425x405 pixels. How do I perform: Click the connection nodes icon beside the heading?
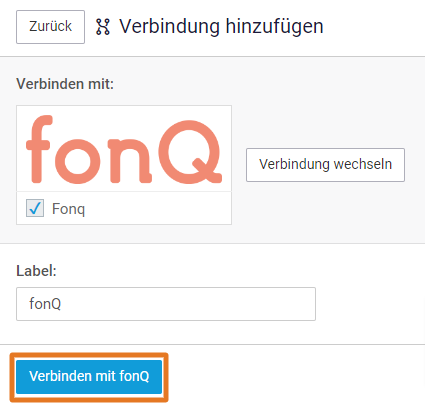[x=103, y=27]
